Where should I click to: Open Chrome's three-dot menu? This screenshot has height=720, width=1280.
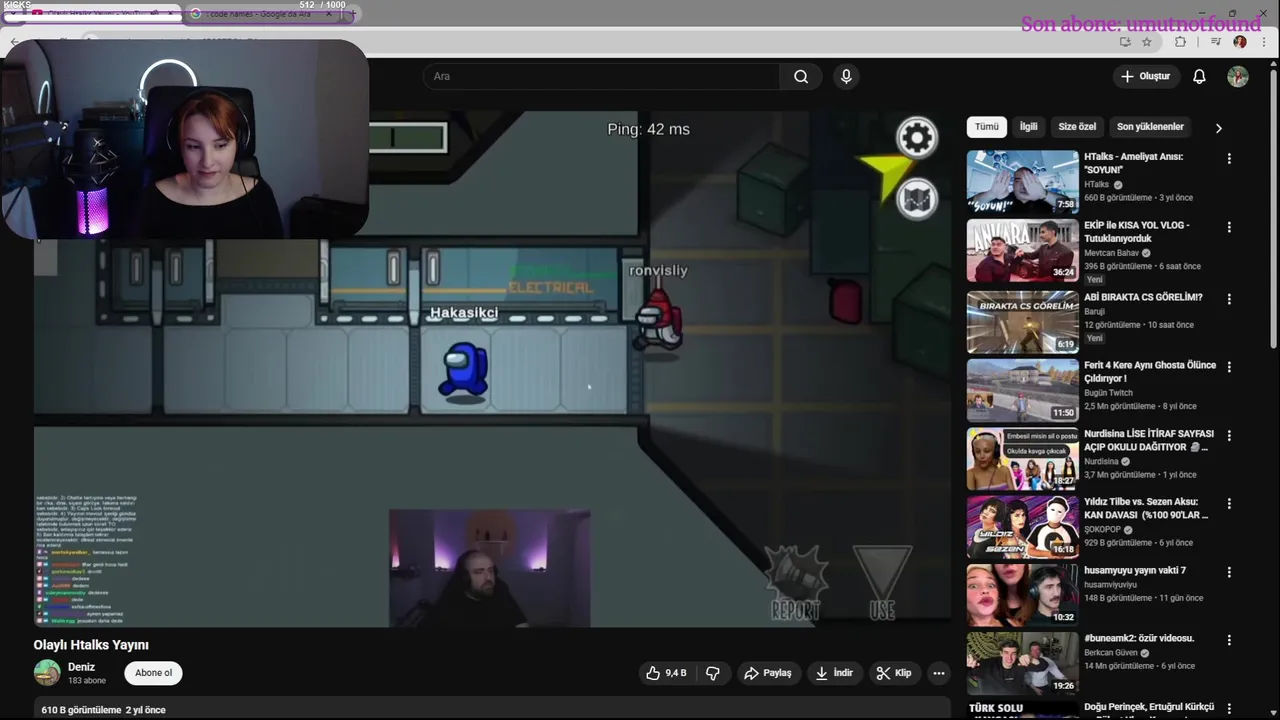1264,42
